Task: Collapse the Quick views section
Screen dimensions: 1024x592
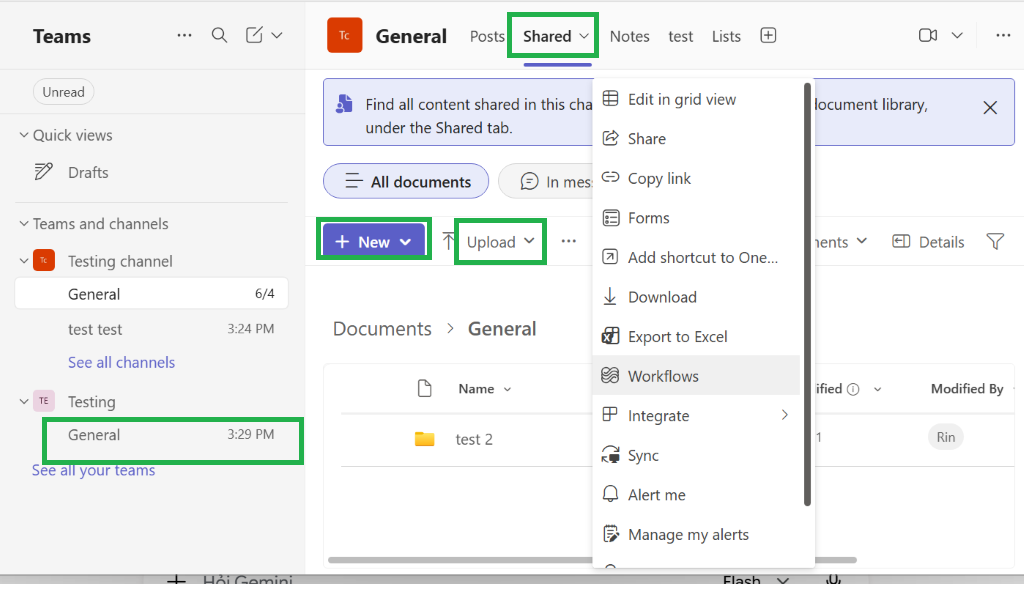Action: click(24, 135)
